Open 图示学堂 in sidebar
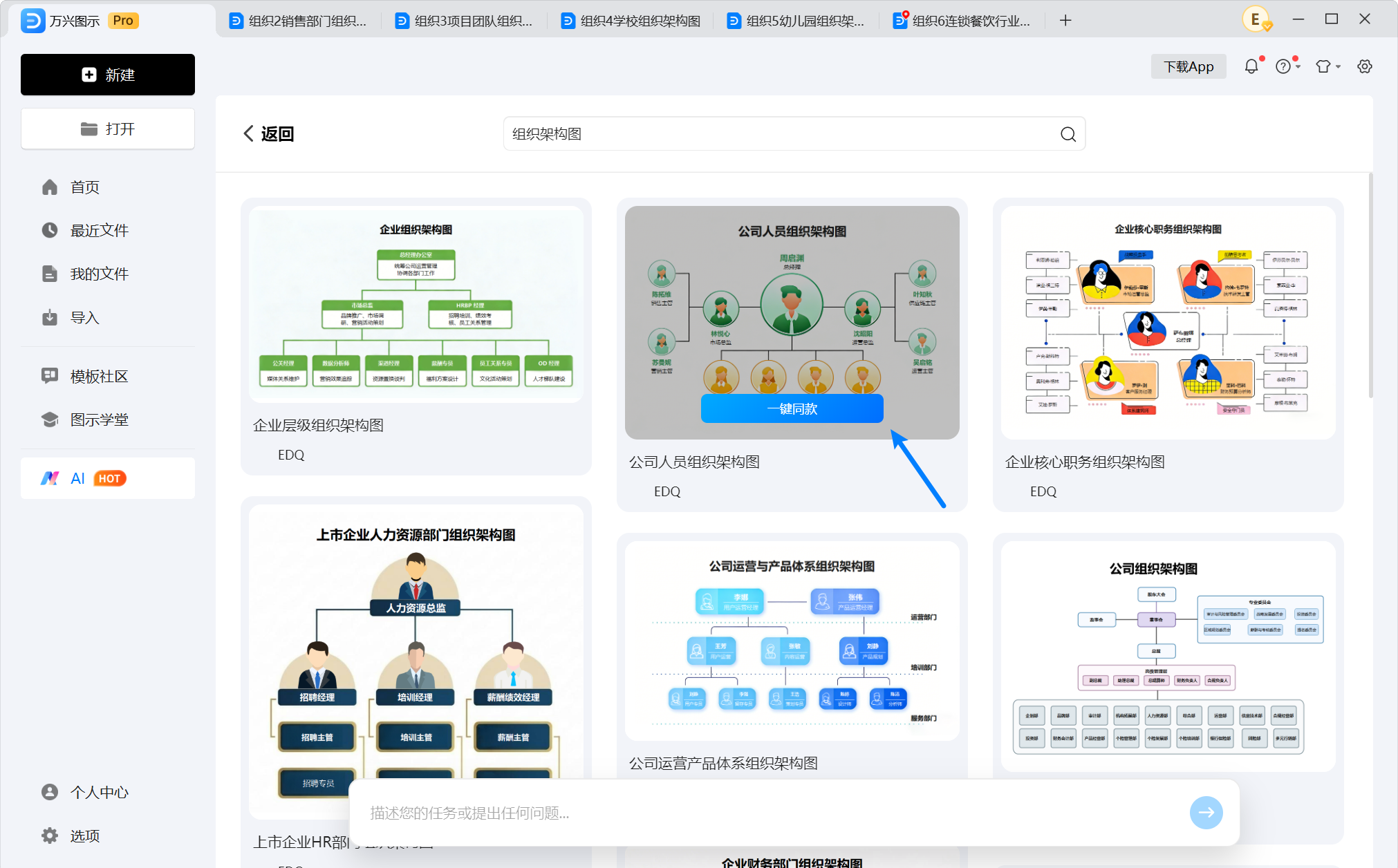Image resolution: width=1398 pixels, height=868 pixels. coord(85,419)
